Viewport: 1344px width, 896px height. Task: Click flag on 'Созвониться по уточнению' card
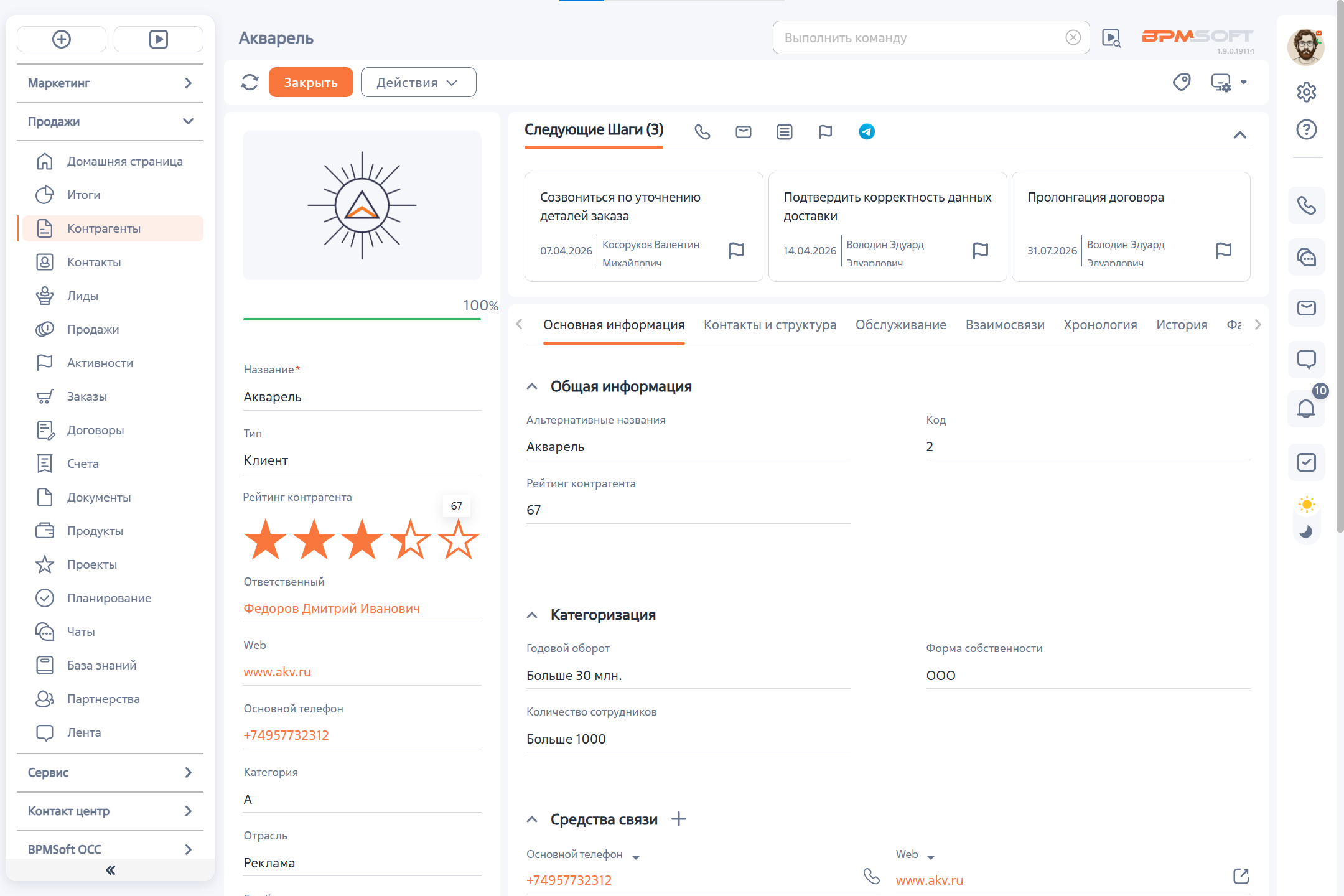tap(737, 250)
